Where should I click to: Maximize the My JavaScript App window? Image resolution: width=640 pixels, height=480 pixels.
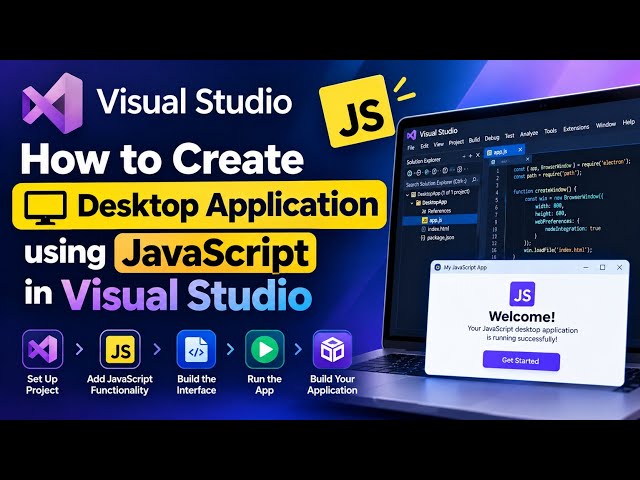[x=602, y=267]
